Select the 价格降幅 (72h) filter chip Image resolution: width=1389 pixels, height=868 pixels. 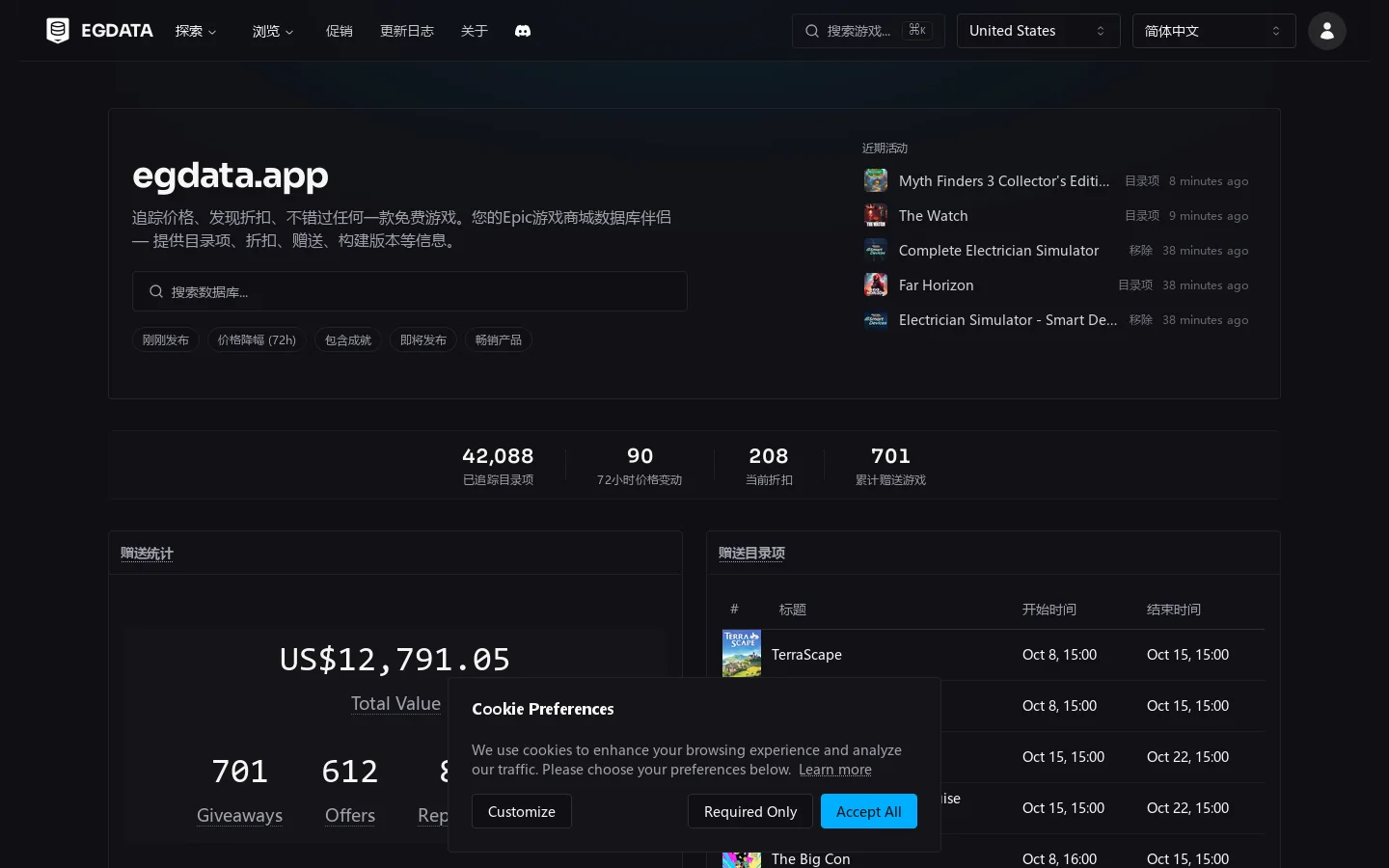pyautogui.click(x=257, y=339)
